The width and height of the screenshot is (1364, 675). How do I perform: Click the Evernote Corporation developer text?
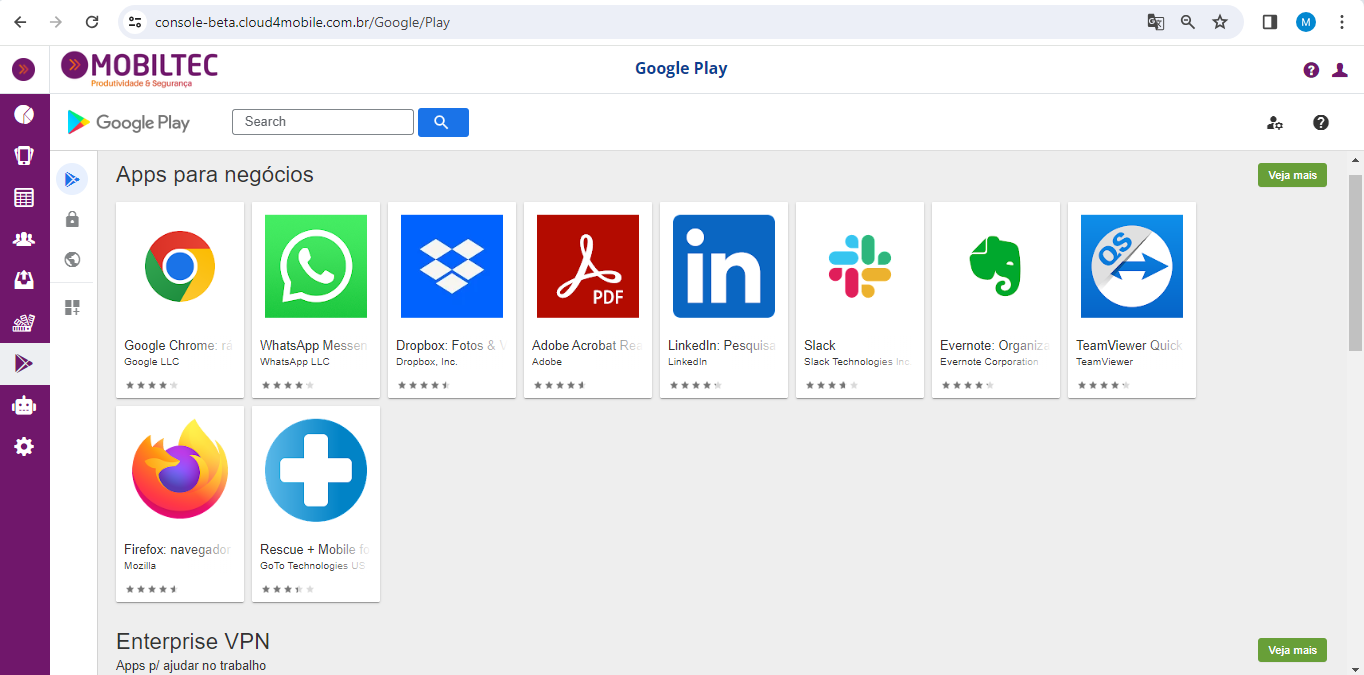pyautogui.click(x=990, y=362)
